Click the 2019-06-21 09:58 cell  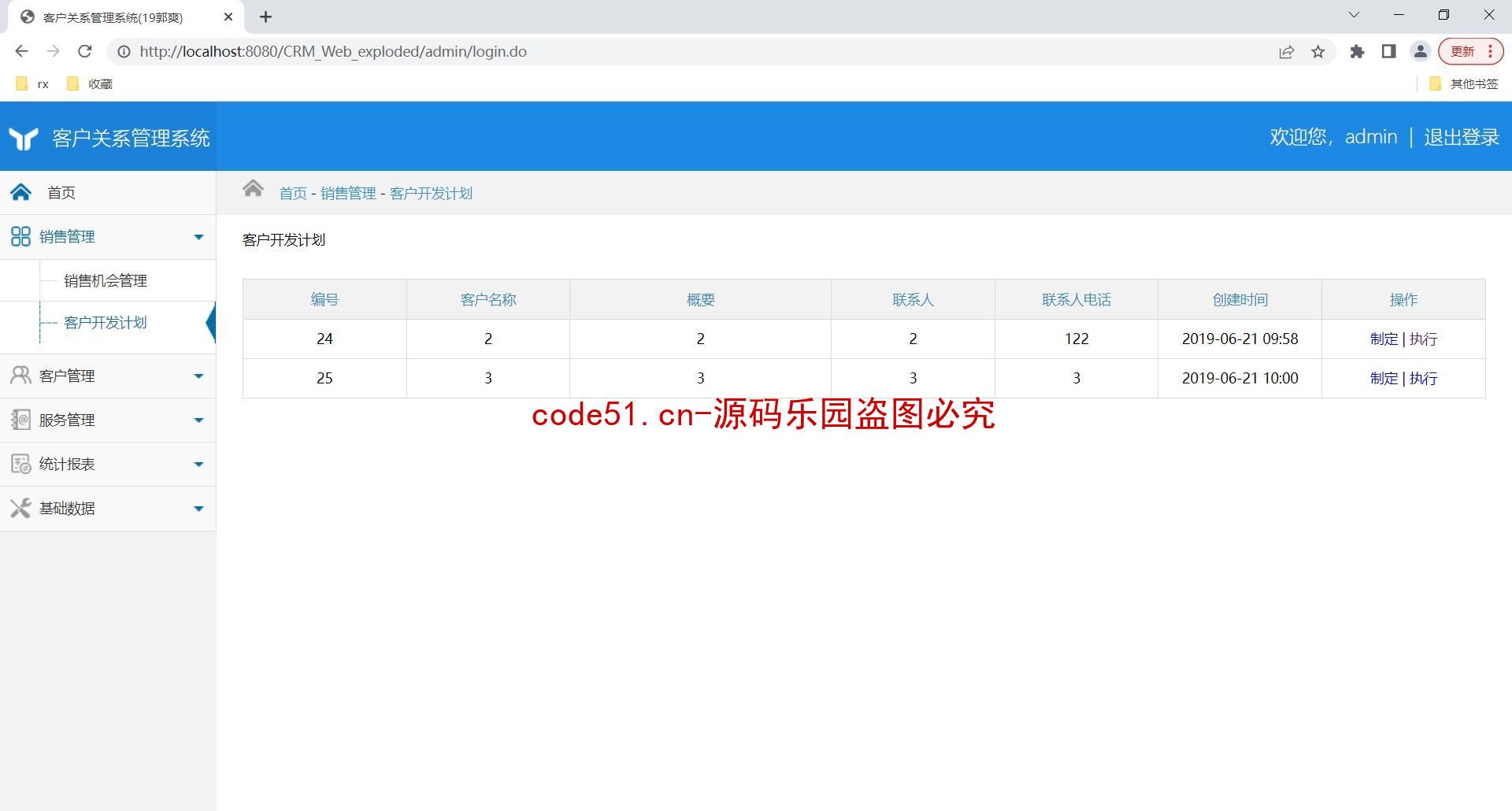pos(1240,339)
